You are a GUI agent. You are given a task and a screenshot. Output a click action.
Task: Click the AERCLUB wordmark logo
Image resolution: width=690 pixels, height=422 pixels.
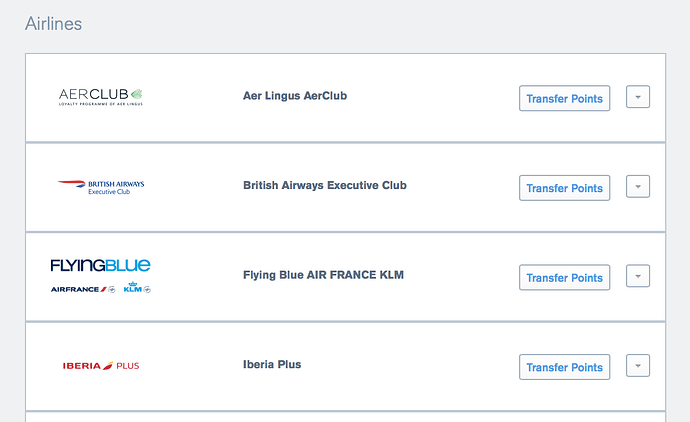94,95
